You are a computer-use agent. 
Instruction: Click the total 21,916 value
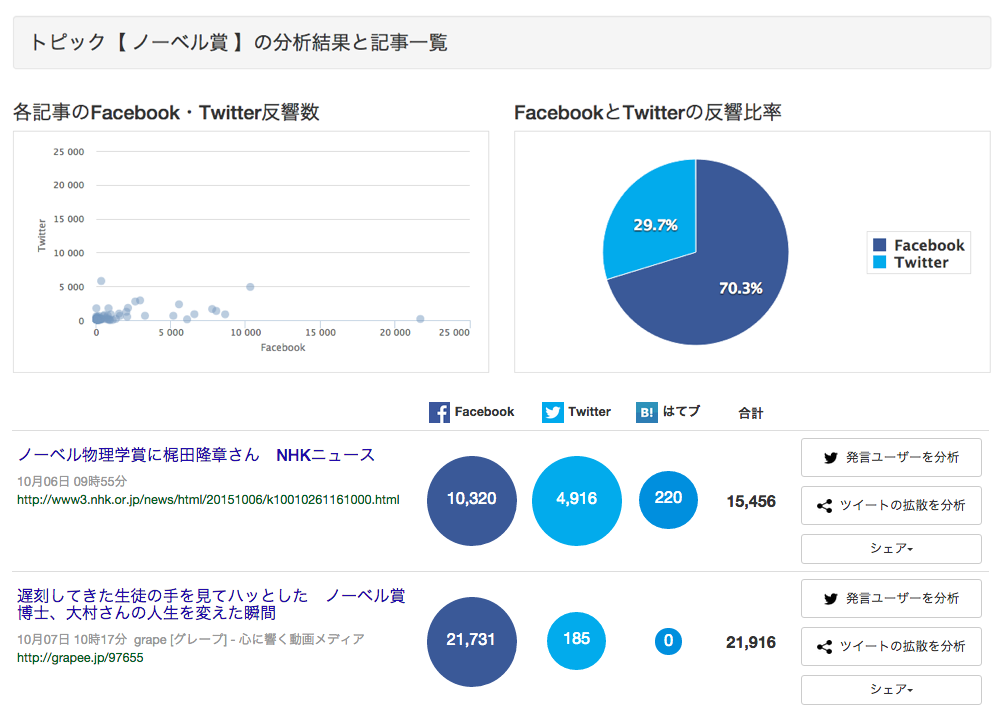(x=751, y=642)
